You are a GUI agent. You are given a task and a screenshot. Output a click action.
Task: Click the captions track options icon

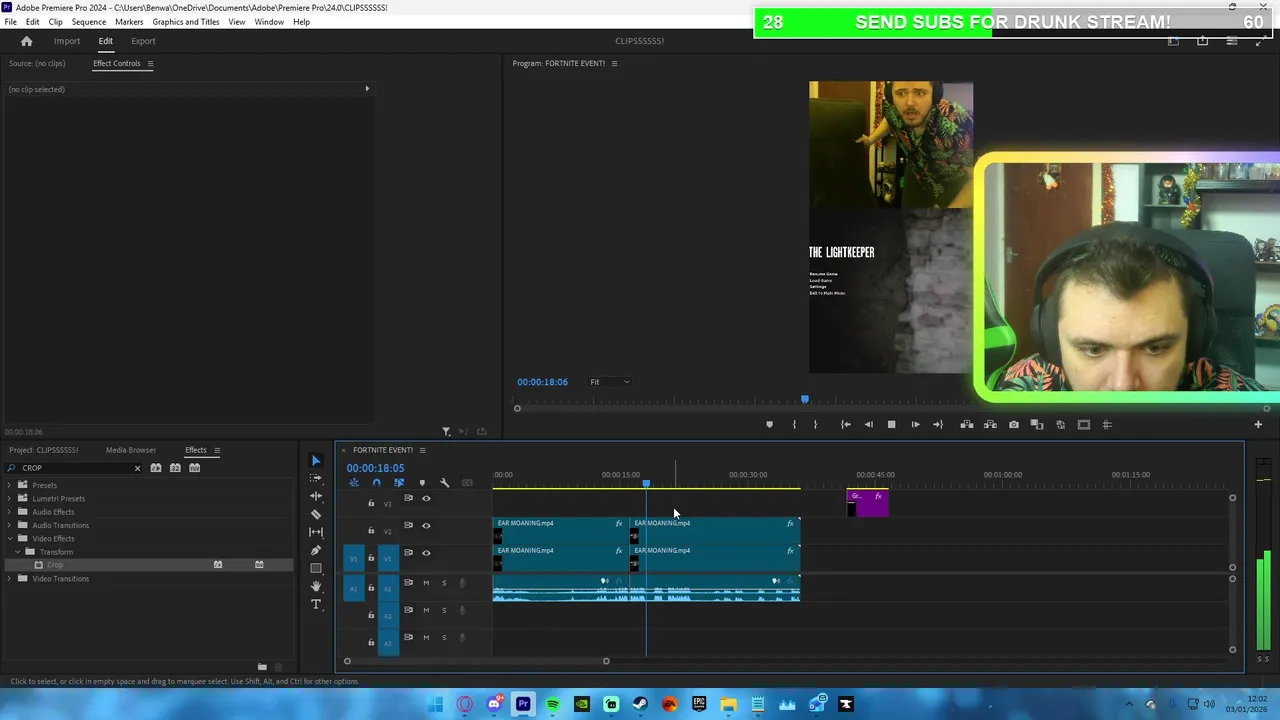click(467, 483)
